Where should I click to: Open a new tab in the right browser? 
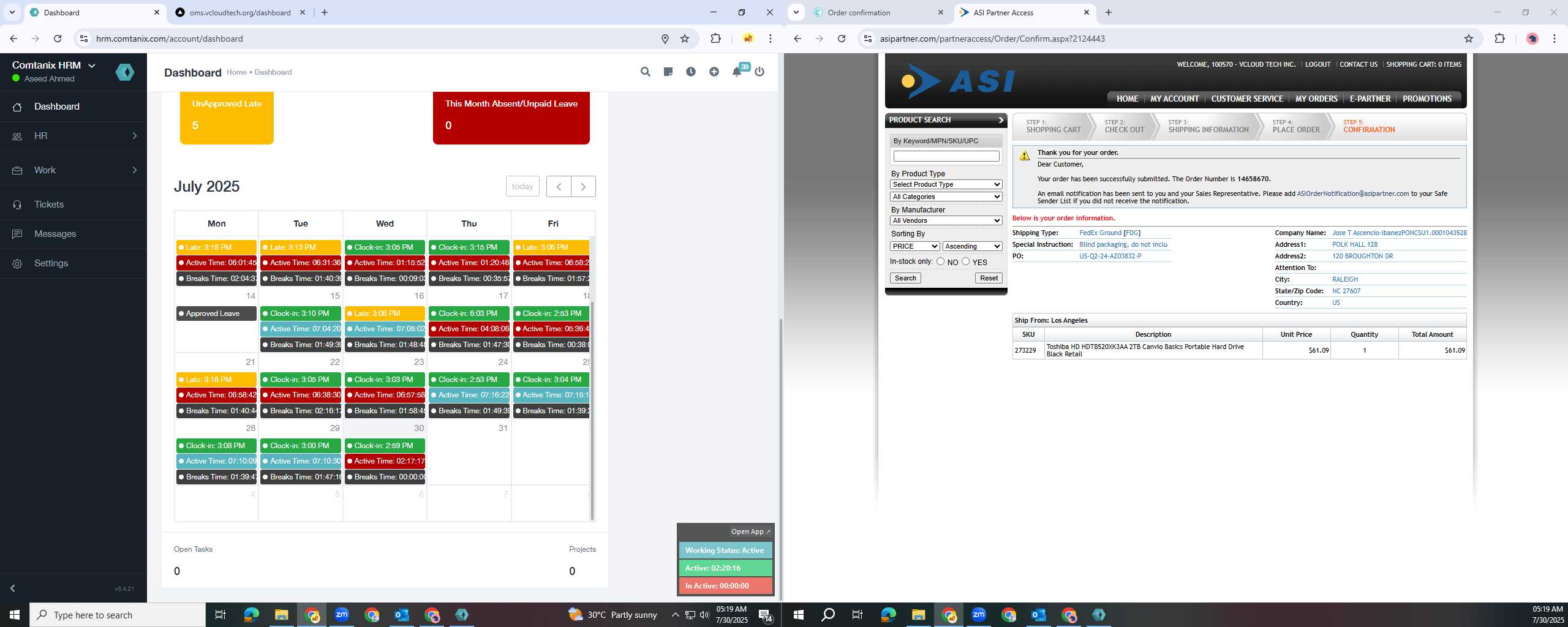[1108, 12]
